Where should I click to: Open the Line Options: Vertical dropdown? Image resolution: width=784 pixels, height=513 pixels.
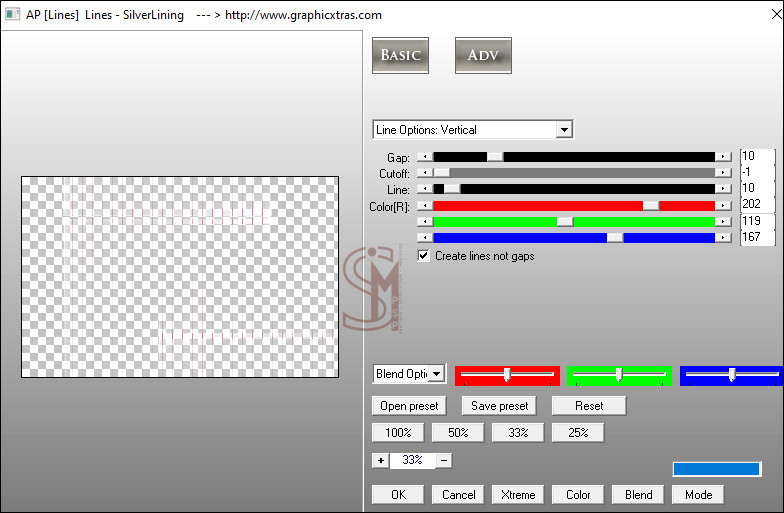click(564, 130)
